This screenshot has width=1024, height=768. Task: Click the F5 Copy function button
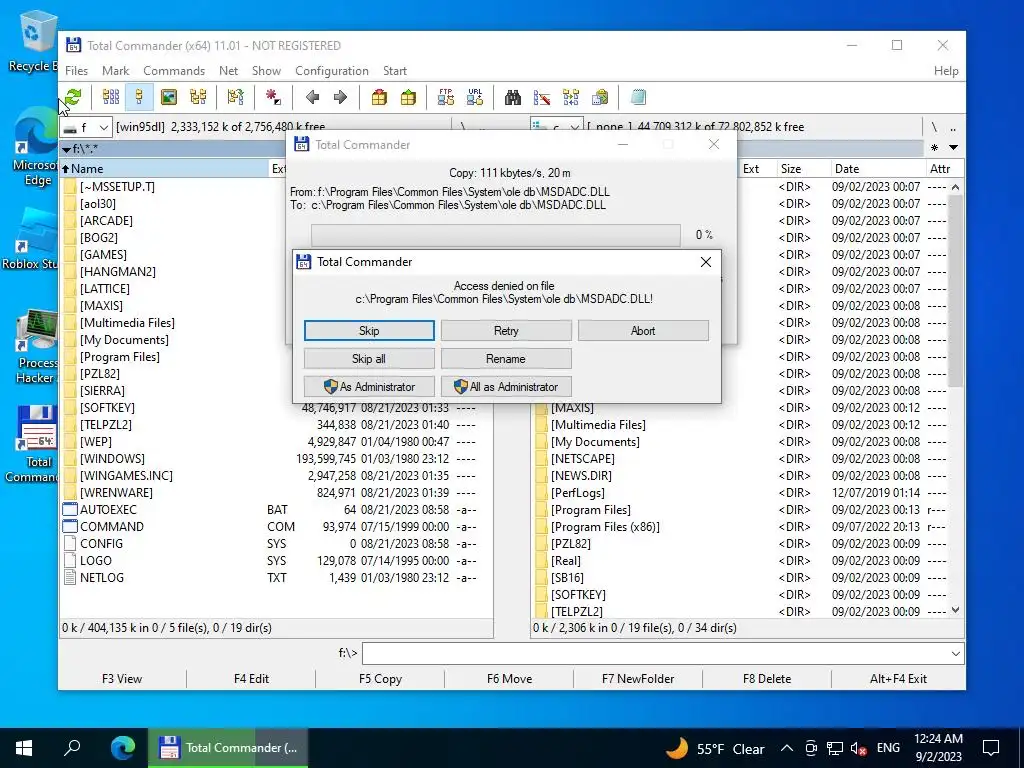point(380,679)
